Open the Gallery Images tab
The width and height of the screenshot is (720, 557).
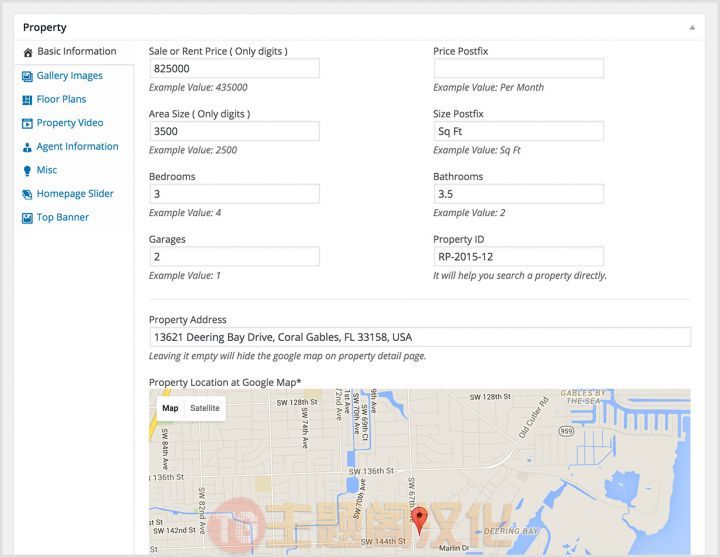pos(69,76)
